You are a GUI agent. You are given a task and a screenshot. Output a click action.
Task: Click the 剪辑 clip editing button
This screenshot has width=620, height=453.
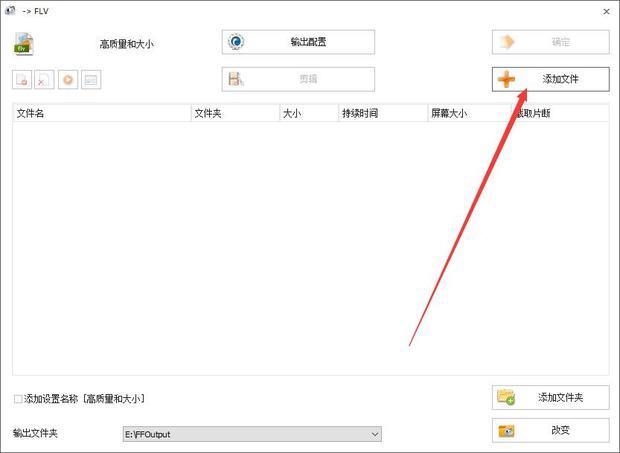coord(298,79)
